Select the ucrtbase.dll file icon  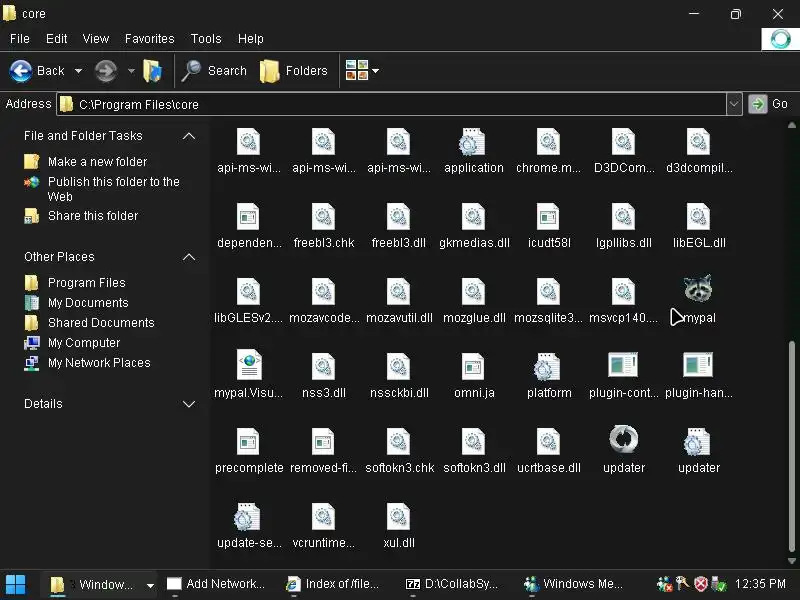tap(548, 442)
